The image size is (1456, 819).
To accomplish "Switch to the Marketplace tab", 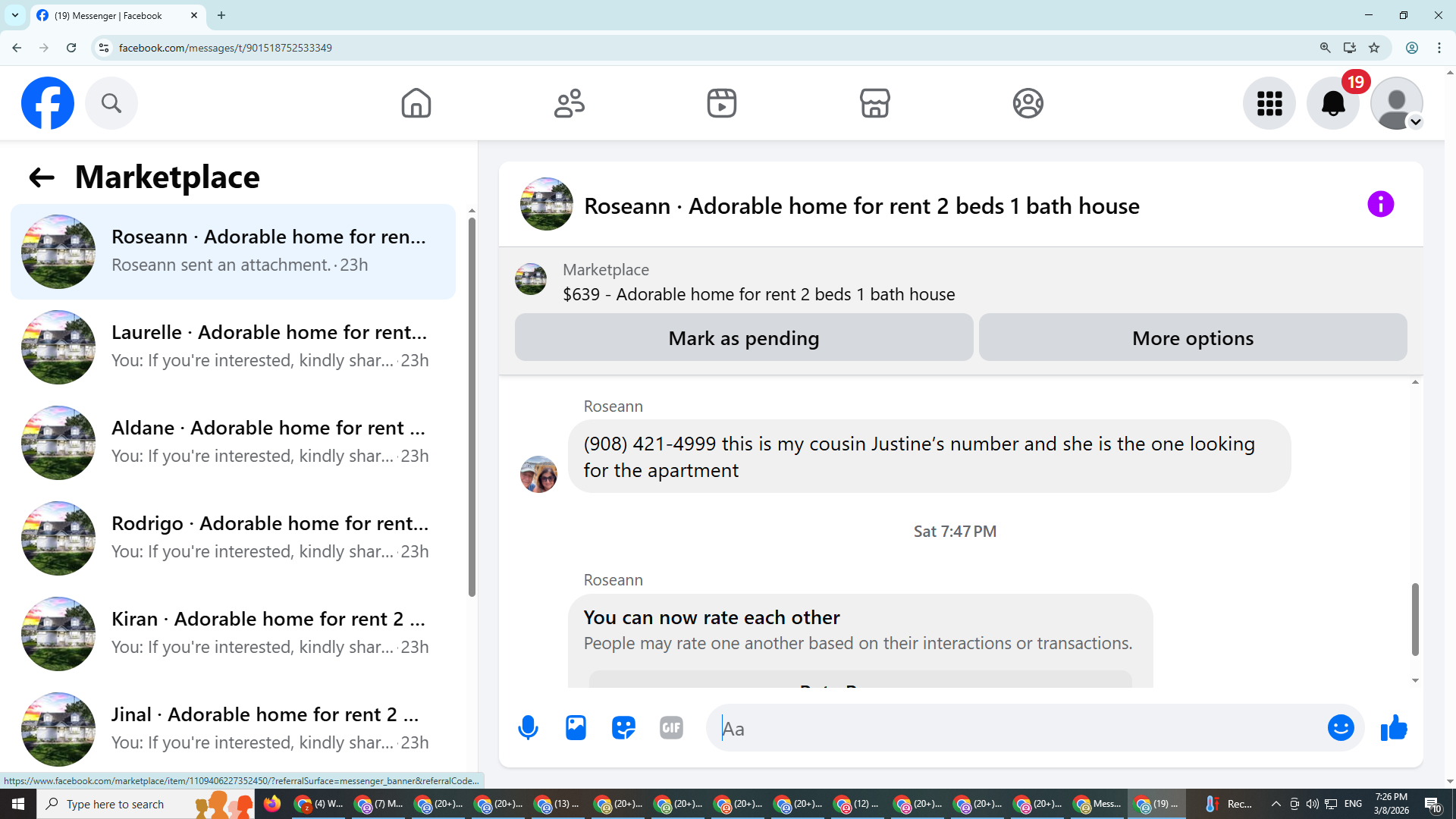I will click(874, 103).
